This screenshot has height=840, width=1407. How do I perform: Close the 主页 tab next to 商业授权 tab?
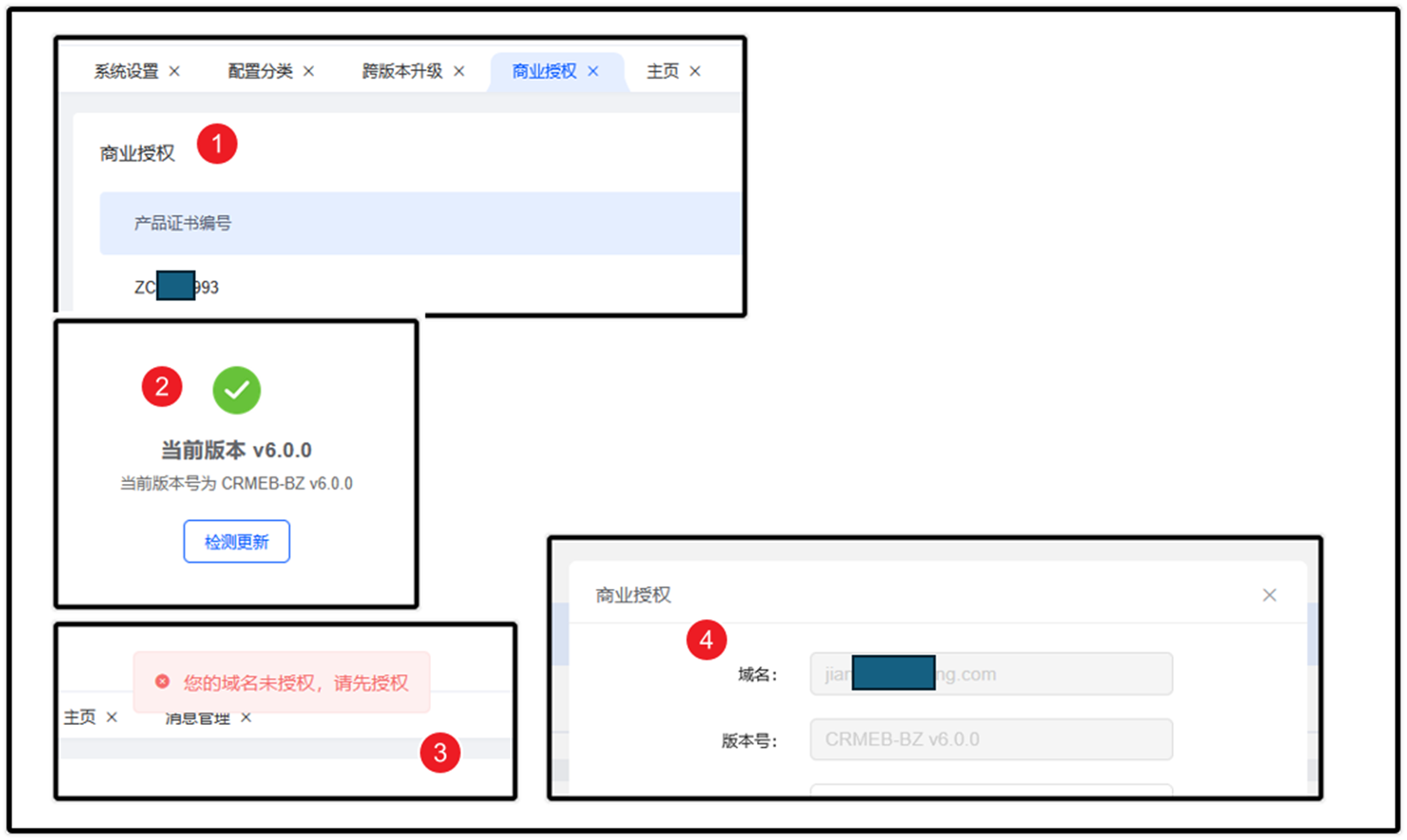coord(695,71)
